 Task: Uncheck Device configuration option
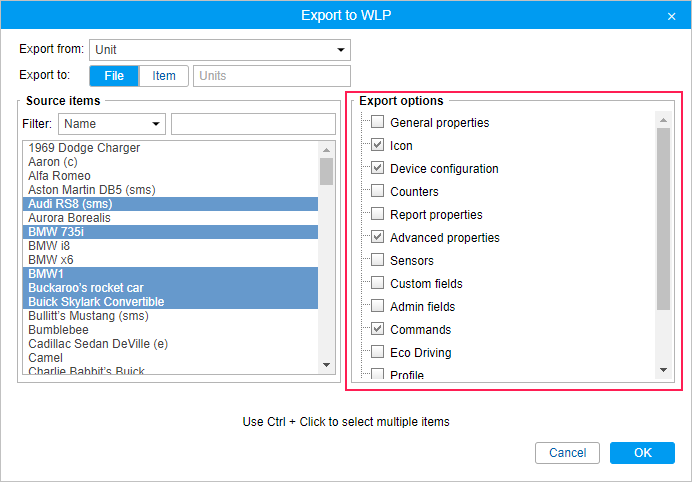point(378,169)
